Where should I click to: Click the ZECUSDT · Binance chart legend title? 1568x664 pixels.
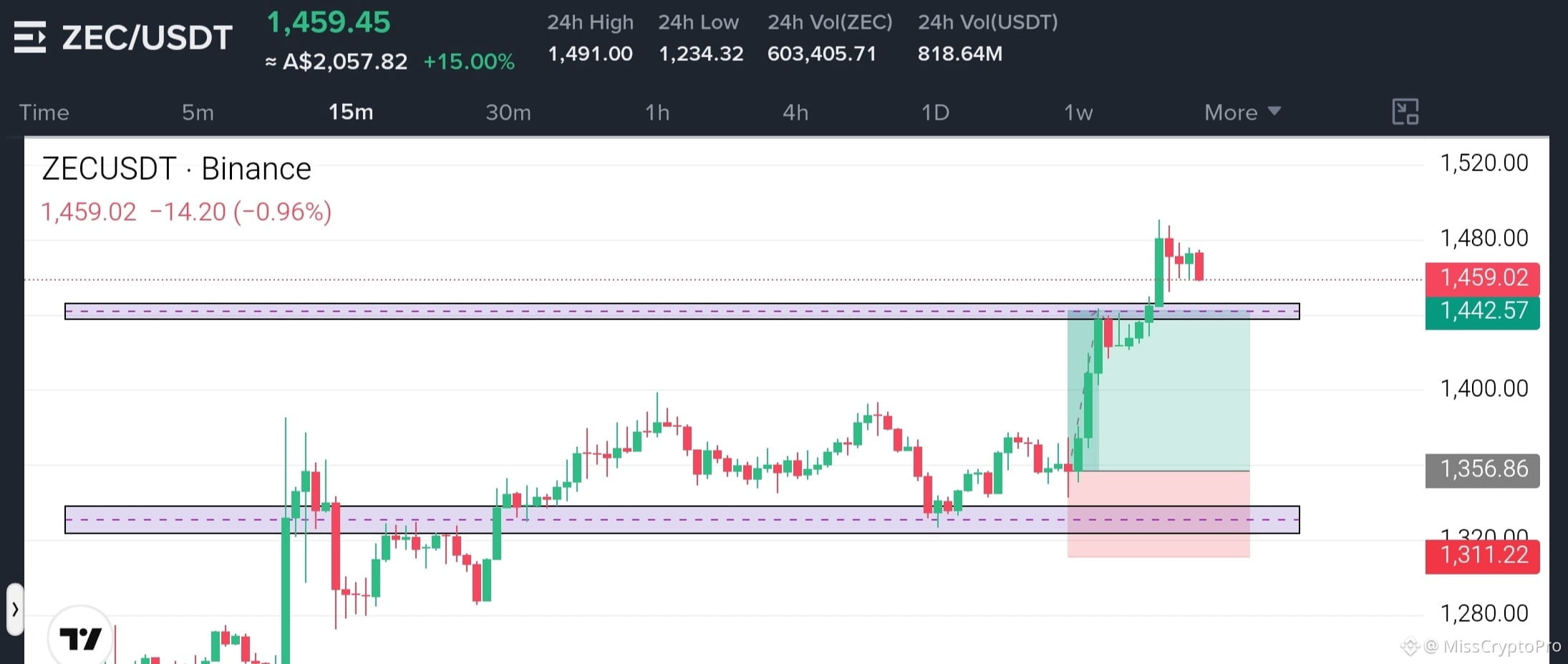point(176,169)
